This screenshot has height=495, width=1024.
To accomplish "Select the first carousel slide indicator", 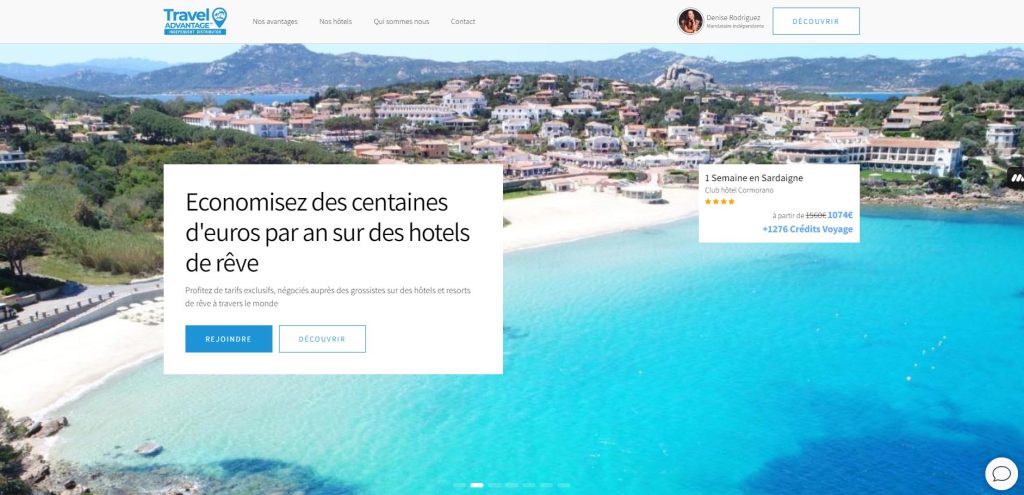I will point(459,485).
